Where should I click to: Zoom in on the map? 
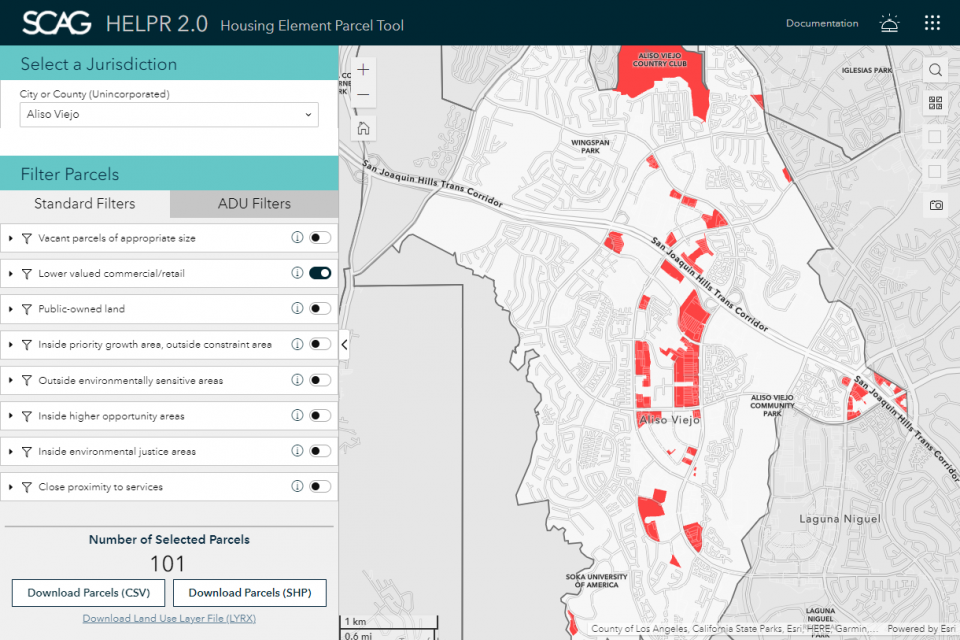point(363,70)
